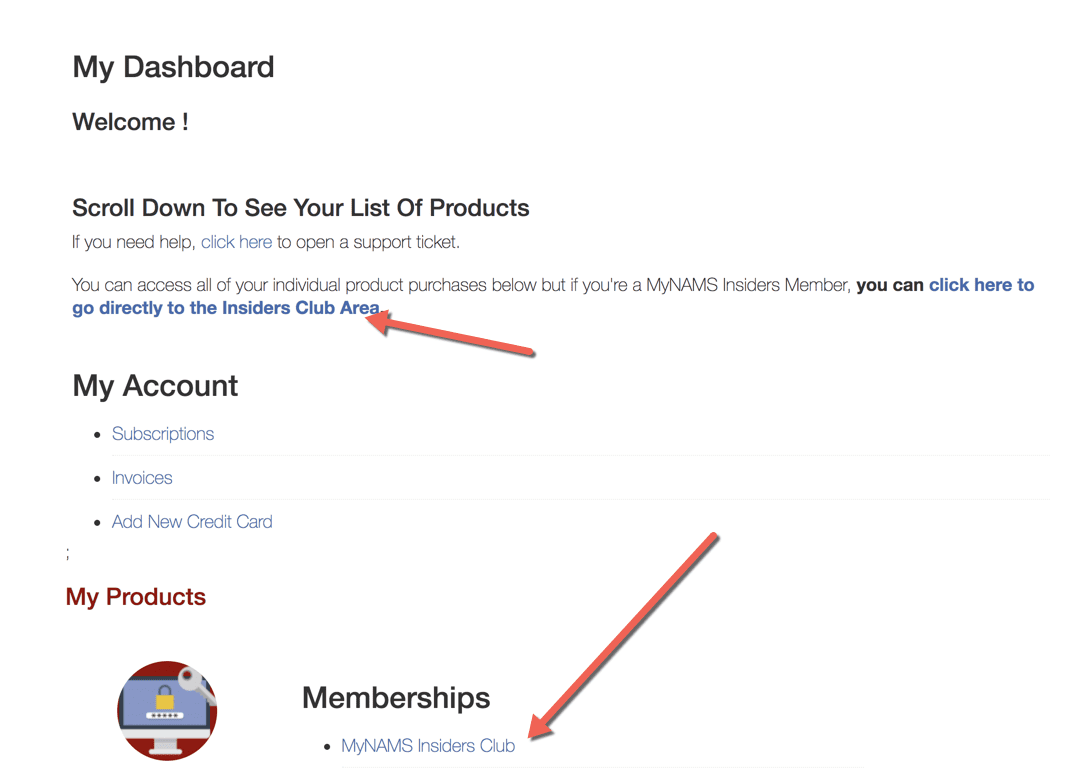The width and height of the screenshot is (1085, 768).
Task: Click the My Dashboard heading
Action: click(173, 67)
